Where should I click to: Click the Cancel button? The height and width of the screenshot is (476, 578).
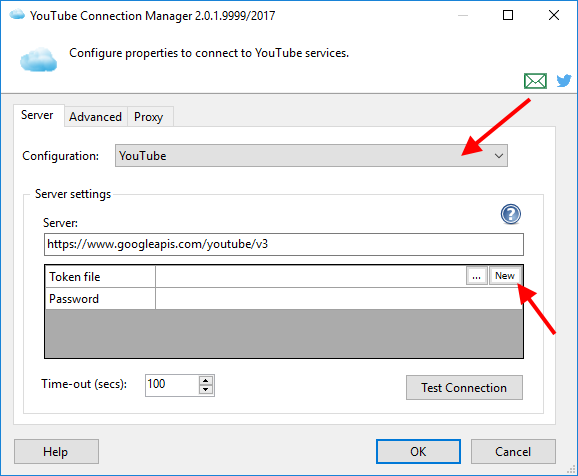tap(513, 452)
